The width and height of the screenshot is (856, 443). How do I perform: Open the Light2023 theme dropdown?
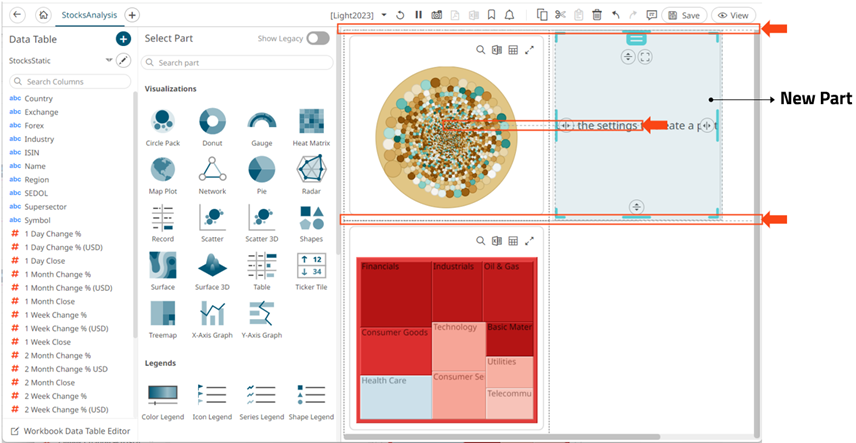(384, 15)
